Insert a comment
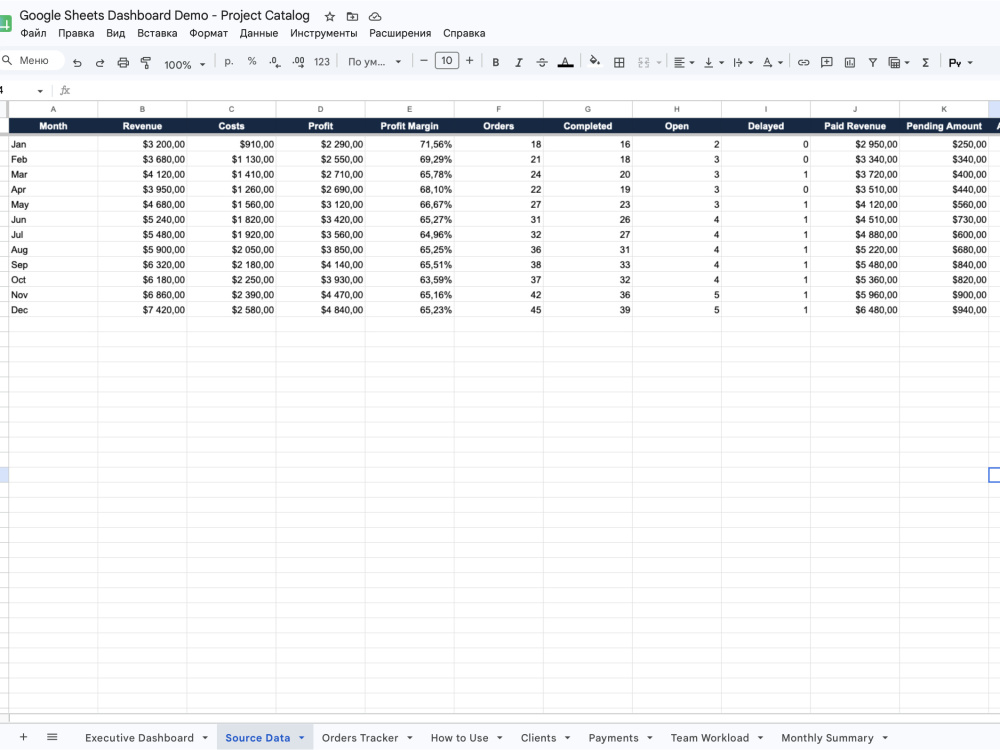The height and width of the screenshot is (750, 1000). (827, 62)
